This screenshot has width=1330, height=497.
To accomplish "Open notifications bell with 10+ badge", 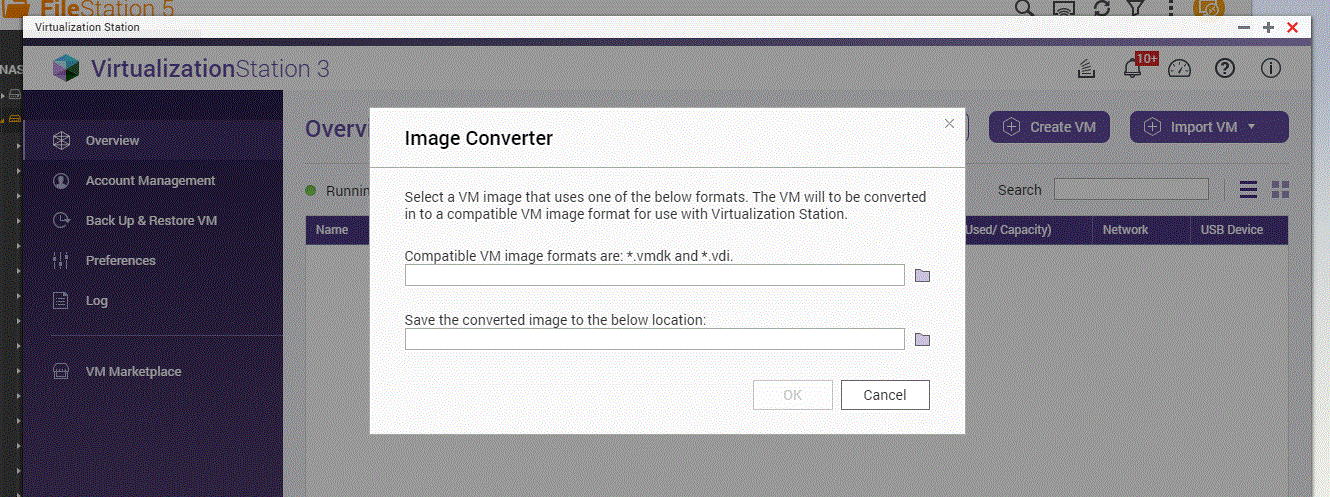I will (x=1133, y=69).
